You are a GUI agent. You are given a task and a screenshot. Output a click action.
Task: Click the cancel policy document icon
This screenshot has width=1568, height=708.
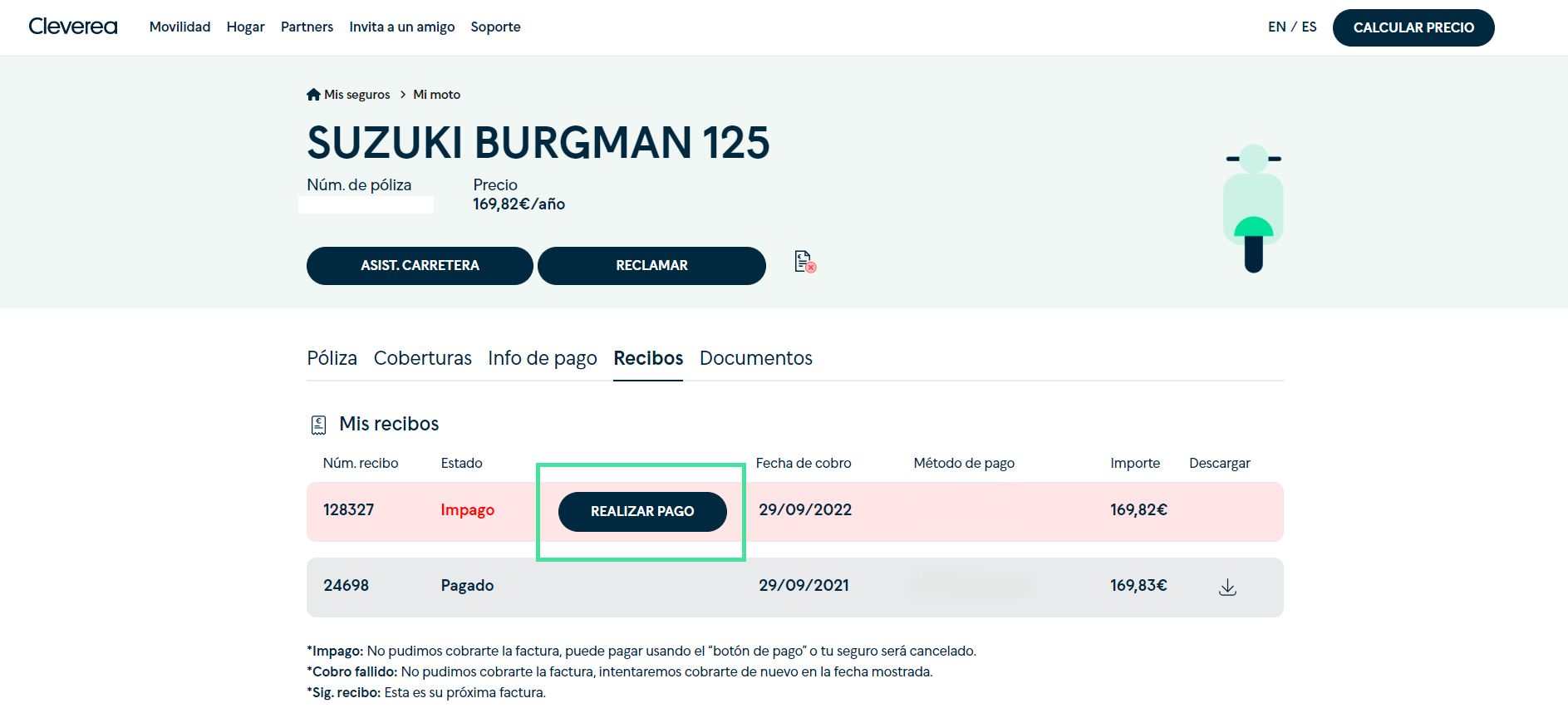pos(804,262)
